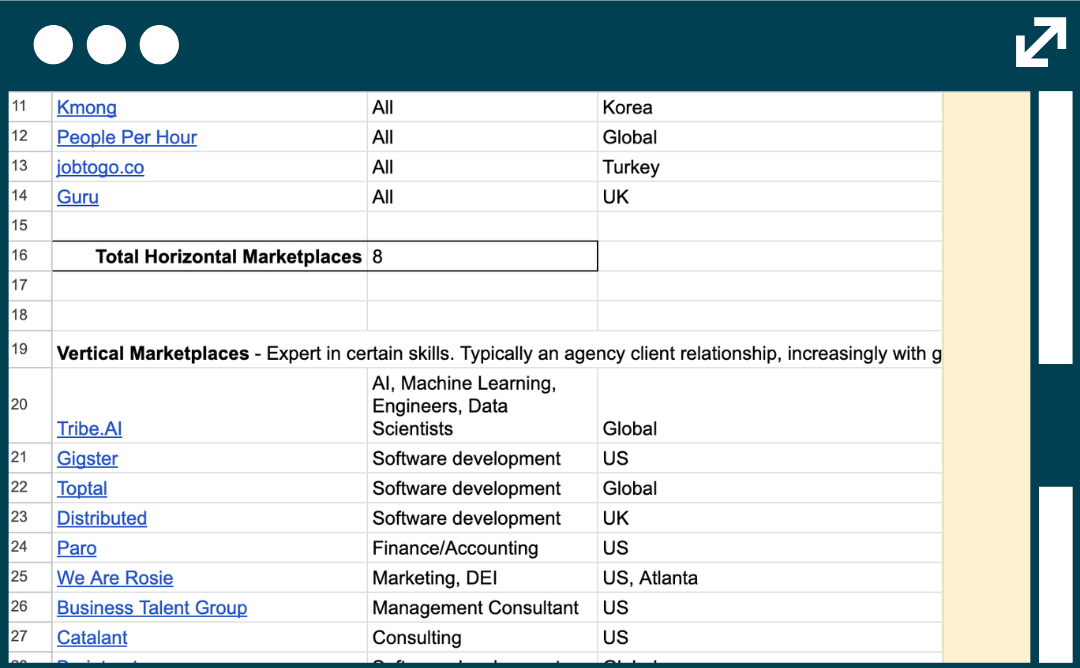Image resolution: width=1080 pixels, height=668 pixels.
Task: Click the Global cell in People Per Hour row
Action: (769, 137)
